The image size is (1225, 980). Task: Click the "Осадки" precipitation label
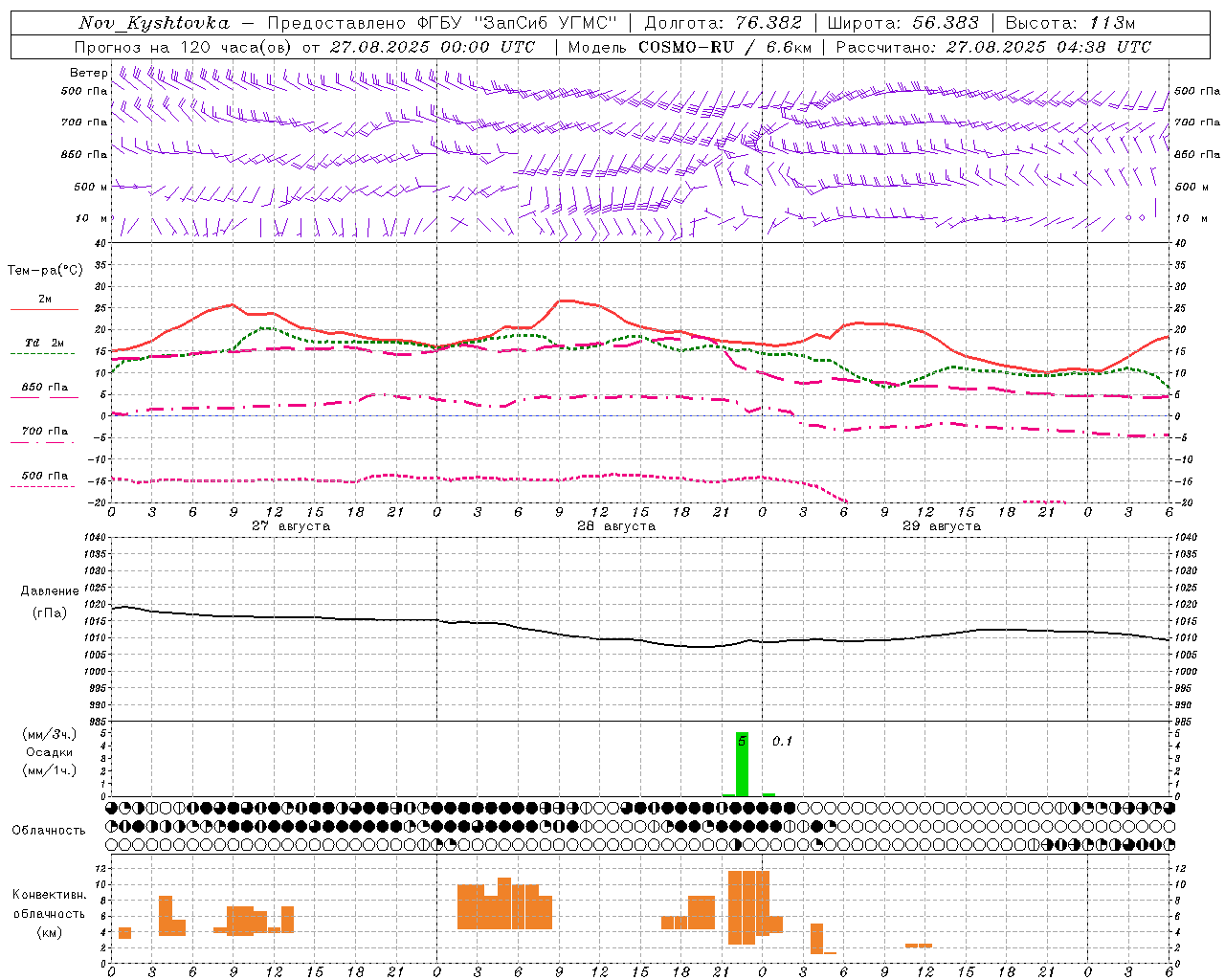[50, 752]
